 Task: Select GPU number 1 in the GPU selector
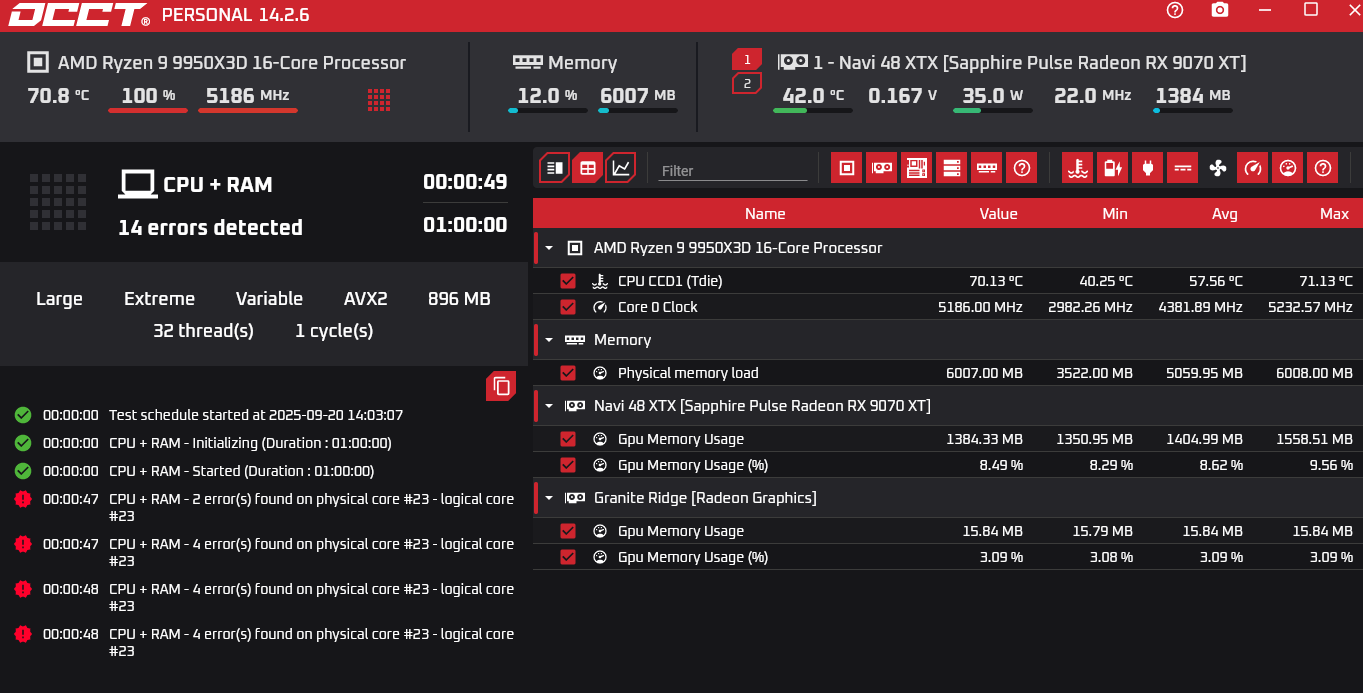747,59
